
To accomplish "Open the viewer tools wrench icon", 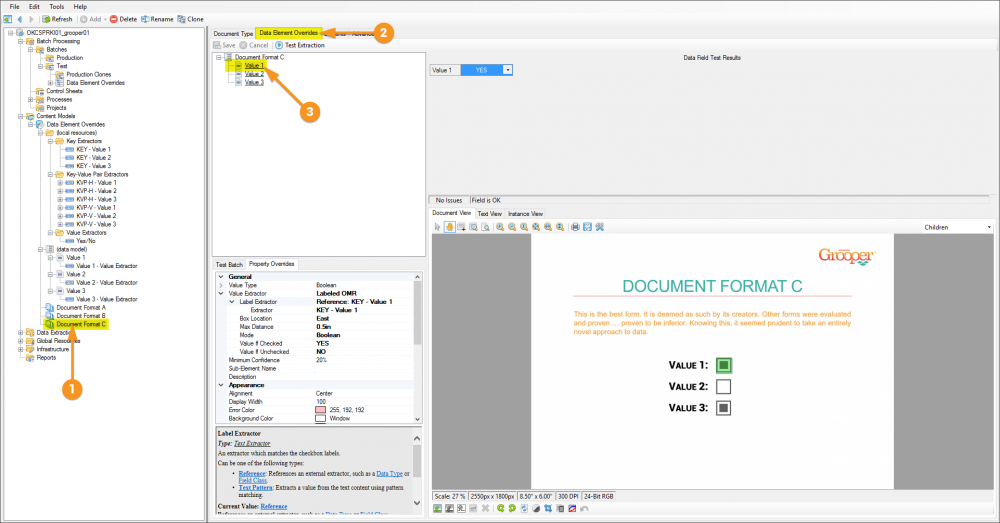I will (599, 227).
